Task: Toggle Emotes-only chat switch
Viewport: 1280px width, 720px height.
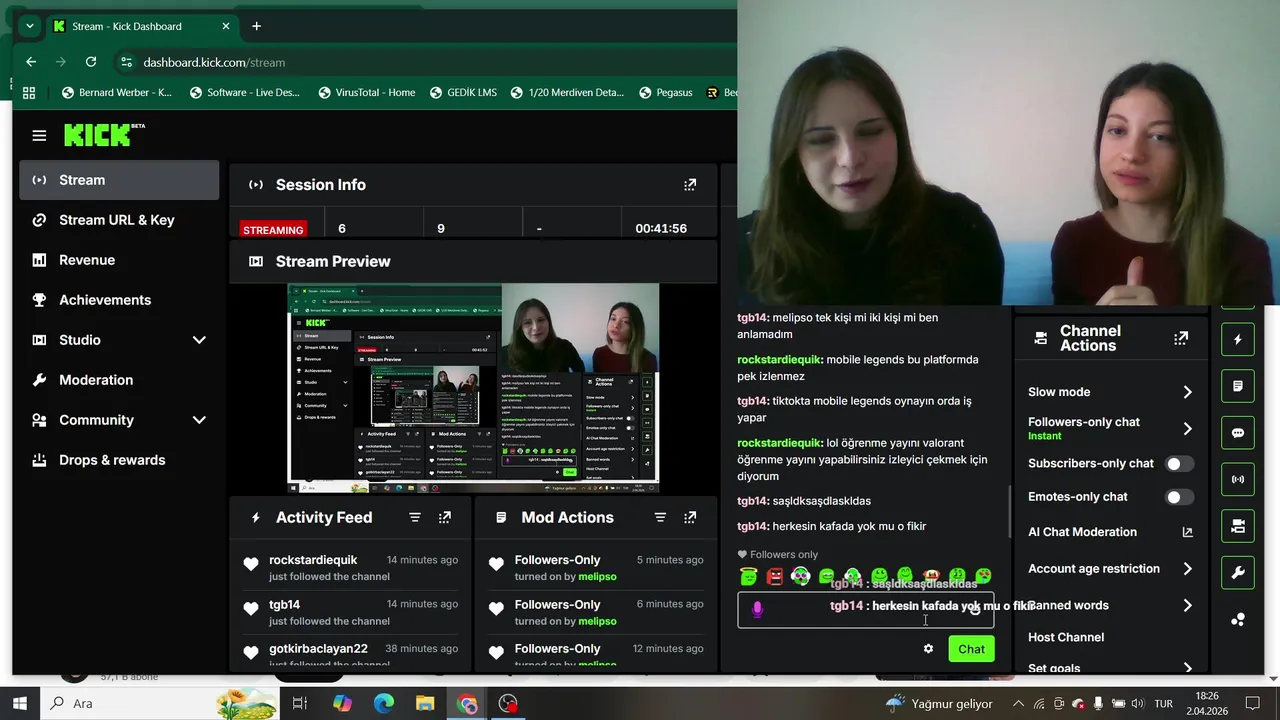Action: coord(1179,497)
